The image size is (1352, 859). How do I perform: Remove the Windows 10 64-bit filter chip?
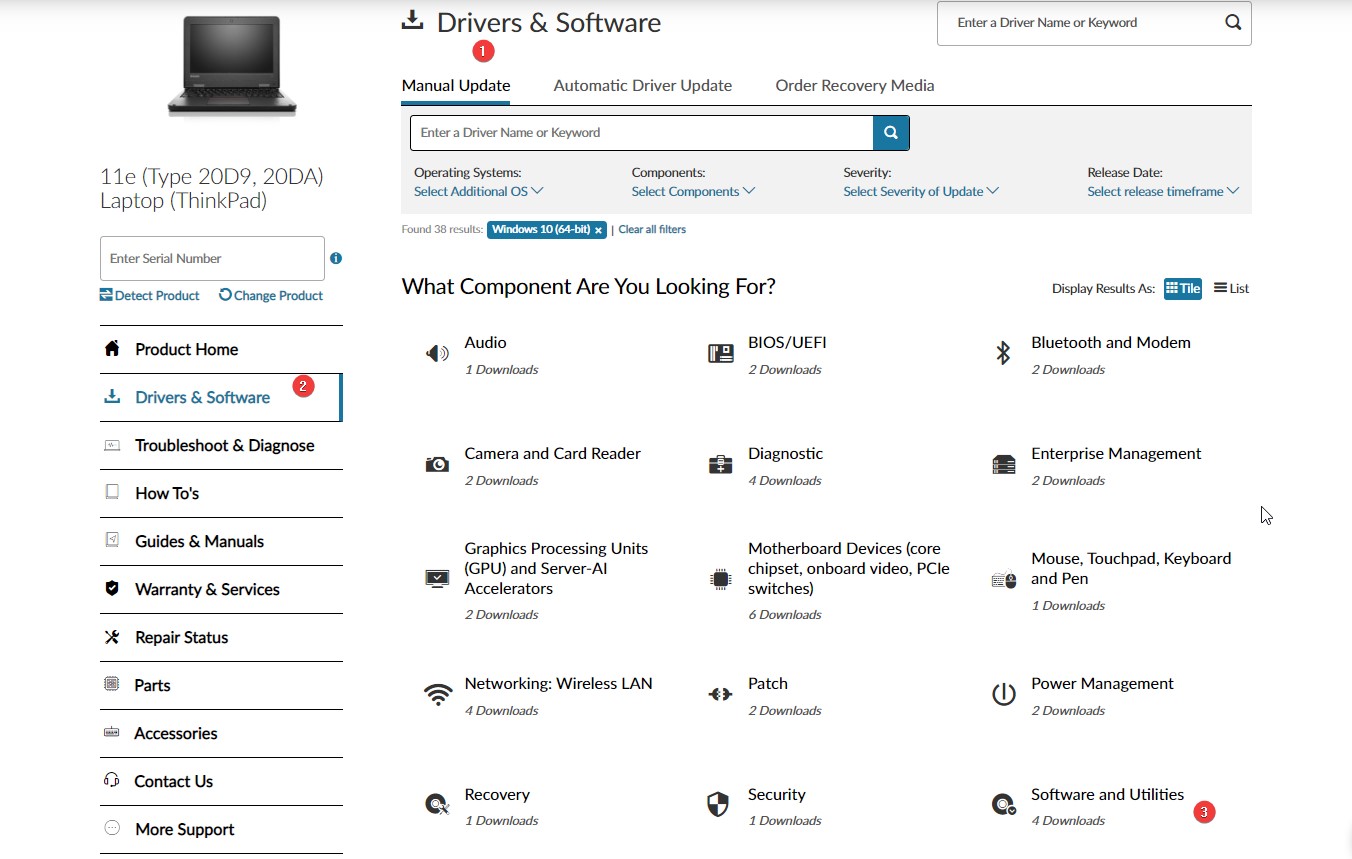point(598,229)
